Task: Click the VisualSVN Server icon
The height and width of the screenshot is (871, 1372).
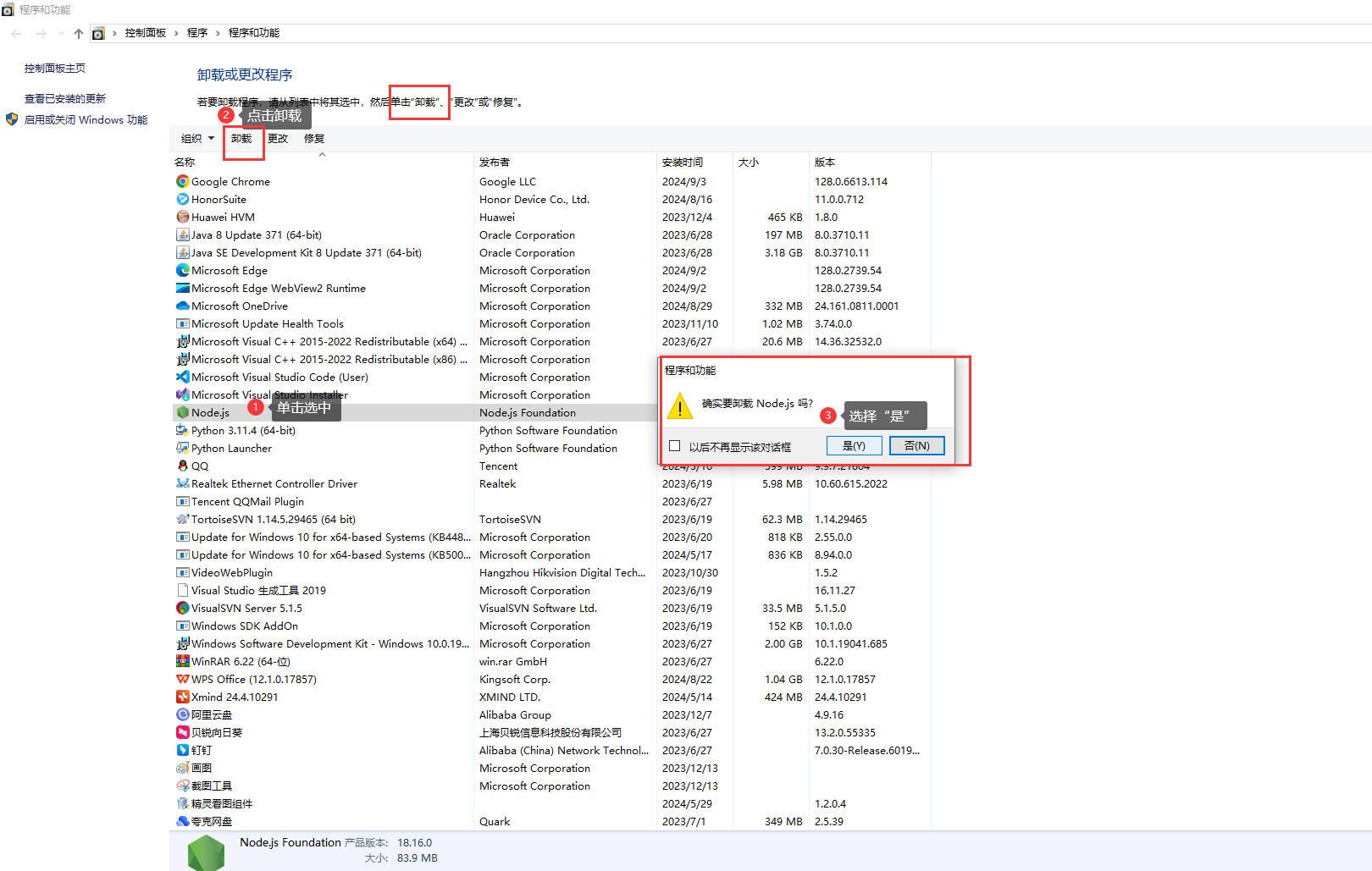Action: click(x=182, y=608)
